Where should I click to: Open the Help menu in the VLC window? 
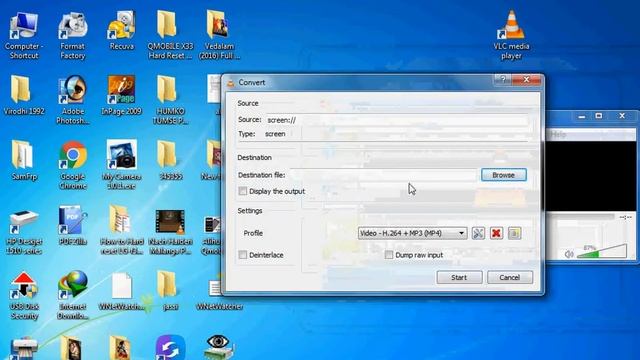click(558, 134)
